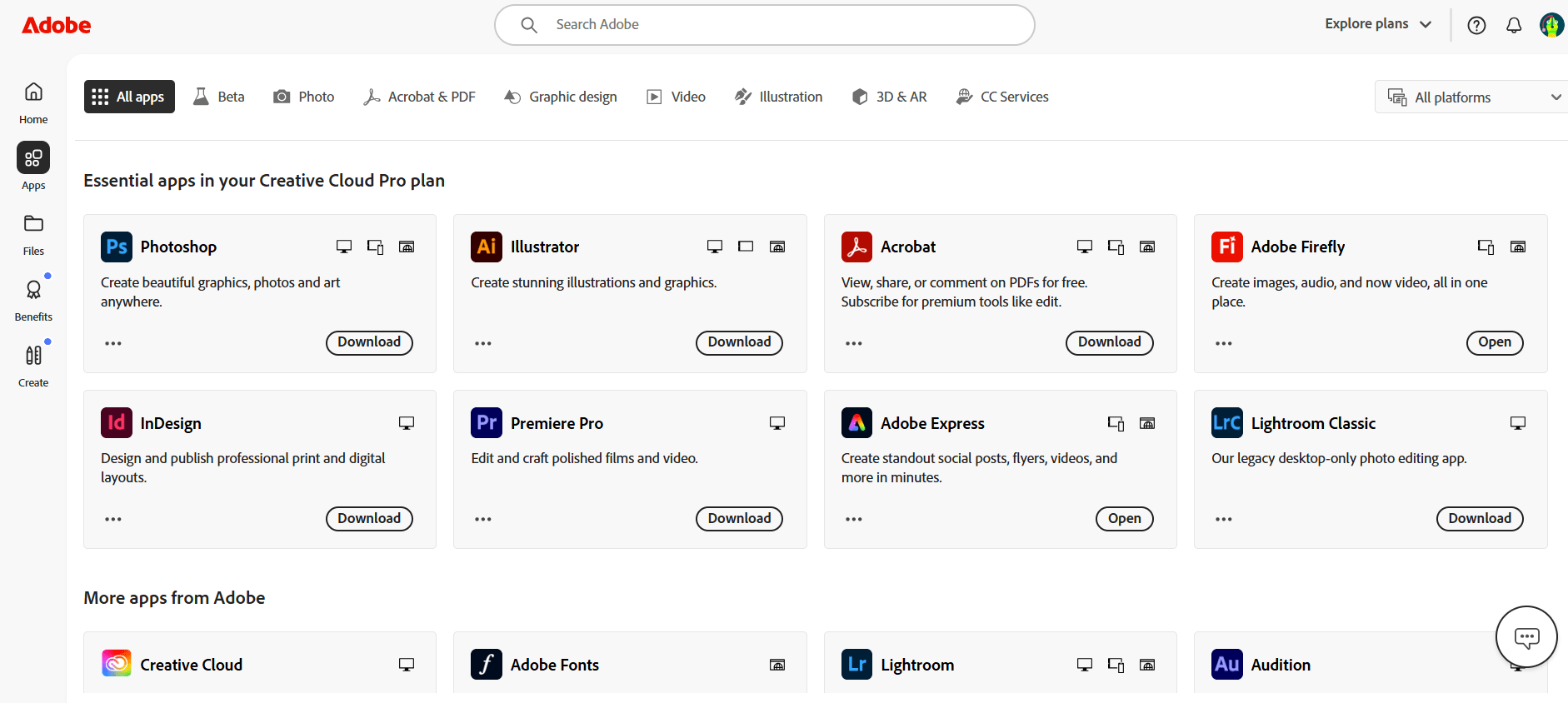Click the Lightroom Classic app icon
This screenshot has height=703, width=1568.
(1227, 422)
